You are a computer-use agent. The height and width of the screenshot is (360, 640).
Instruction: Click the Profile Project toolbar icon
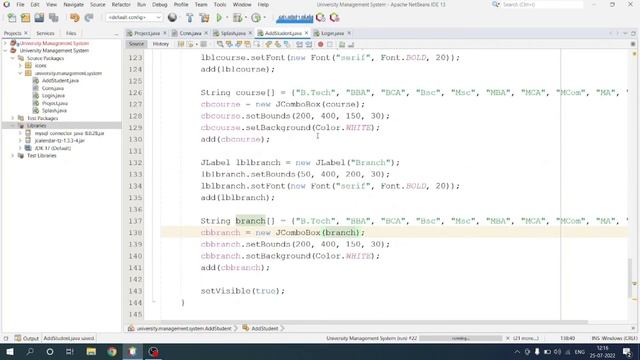[256, 18]
